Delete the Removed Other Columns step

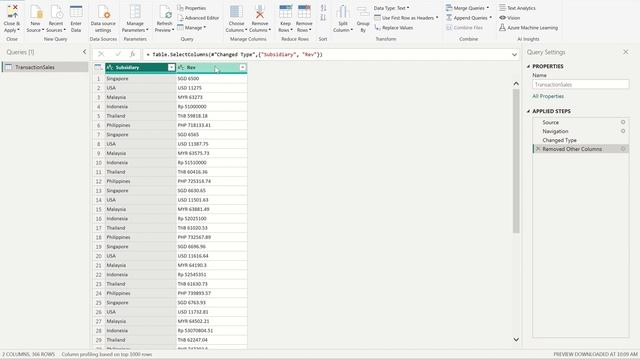tap(538, 149)
